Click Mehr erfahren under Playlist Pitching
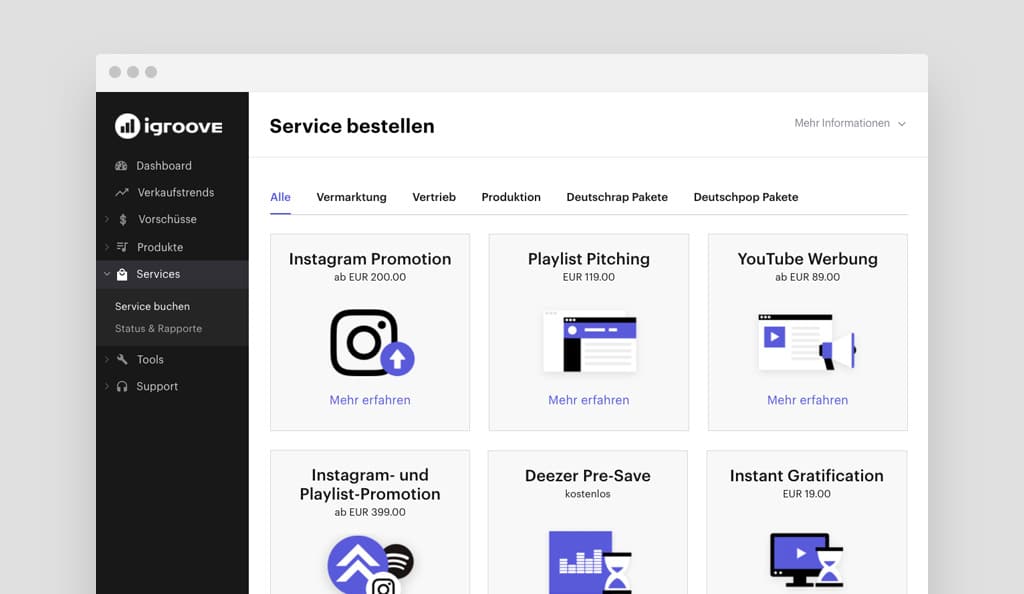 tap(588, 400)
